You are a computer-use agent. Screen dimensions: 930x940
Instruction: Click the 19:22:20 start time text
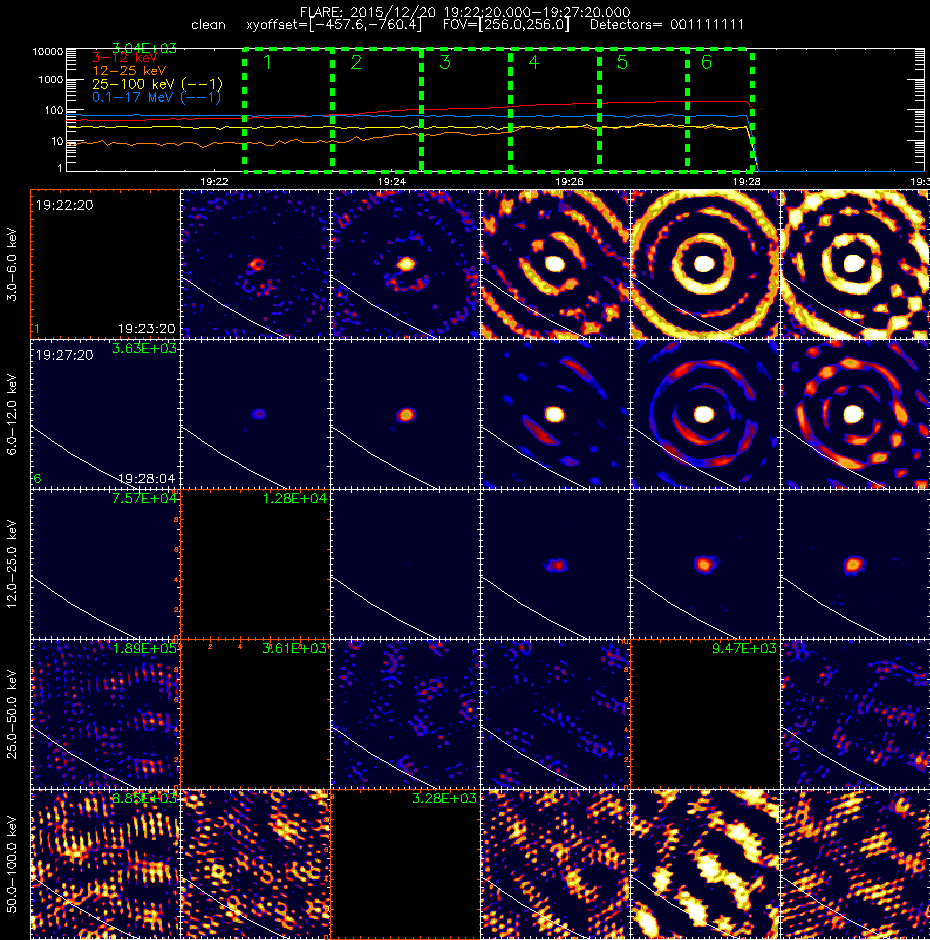(x=64, y=205)
